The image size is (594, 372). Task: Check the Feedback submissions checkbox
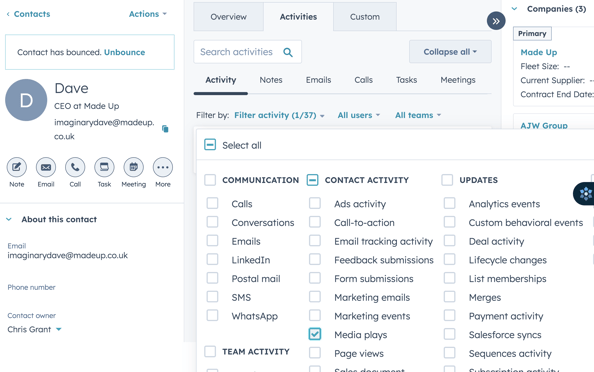coord(315,259)
